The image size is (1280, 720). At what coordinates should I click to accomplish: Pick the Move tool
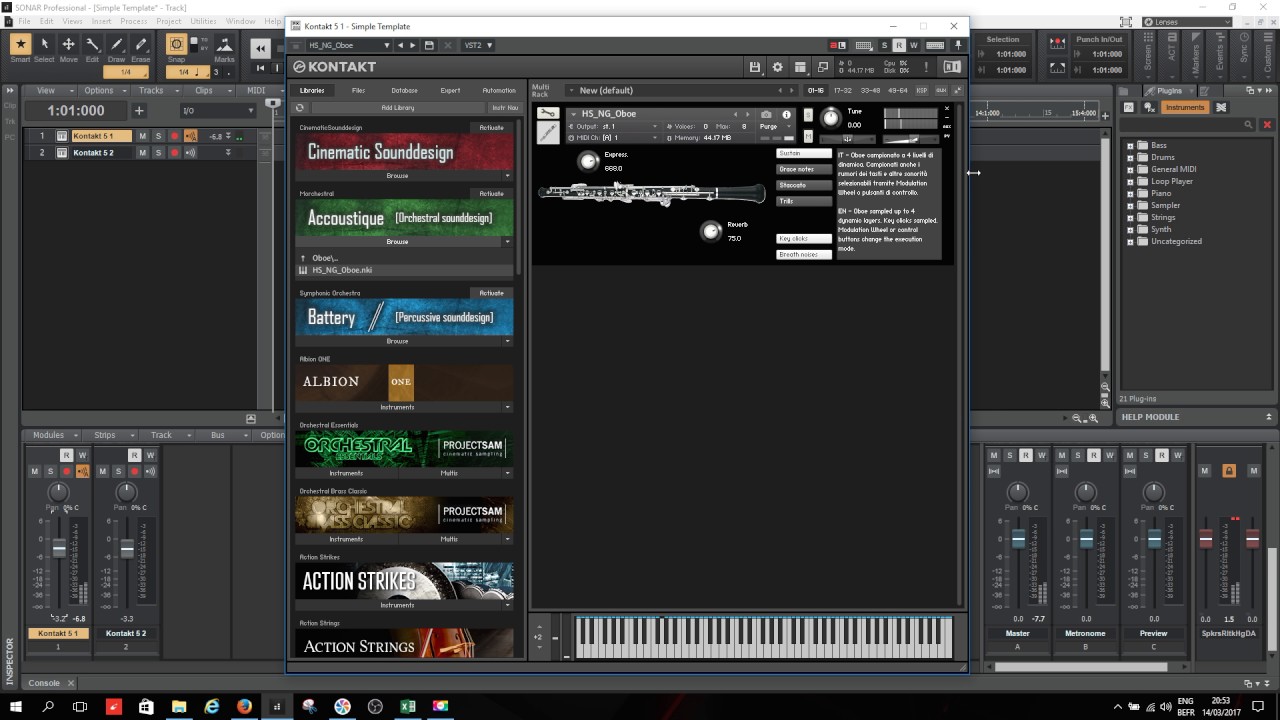(x=68, y=44)
